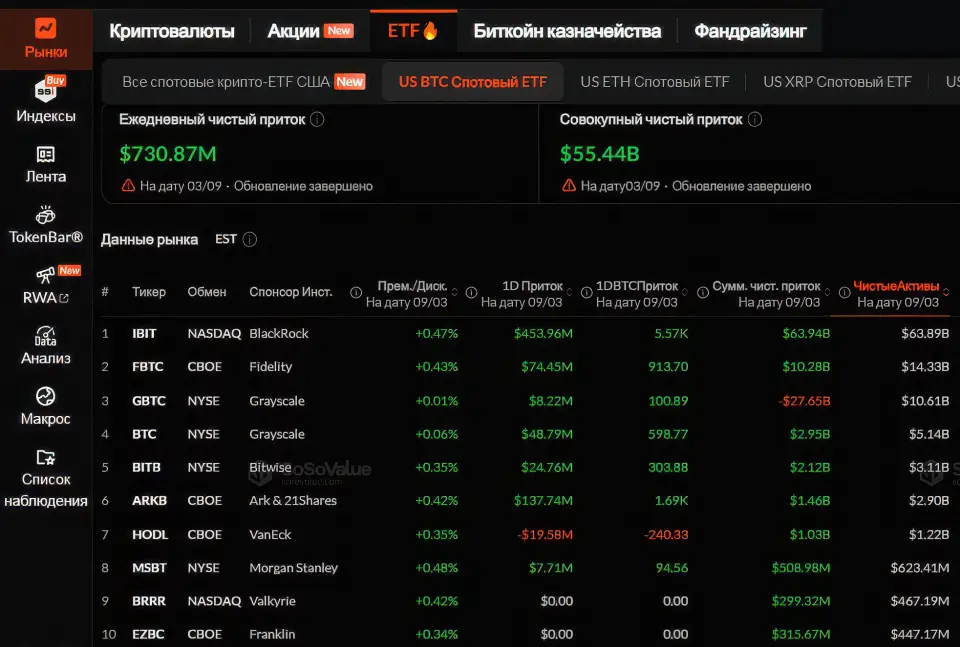960x647 pixels.
Task: Show info icon for 1D Приток column
Action: (x=471, y=293)
